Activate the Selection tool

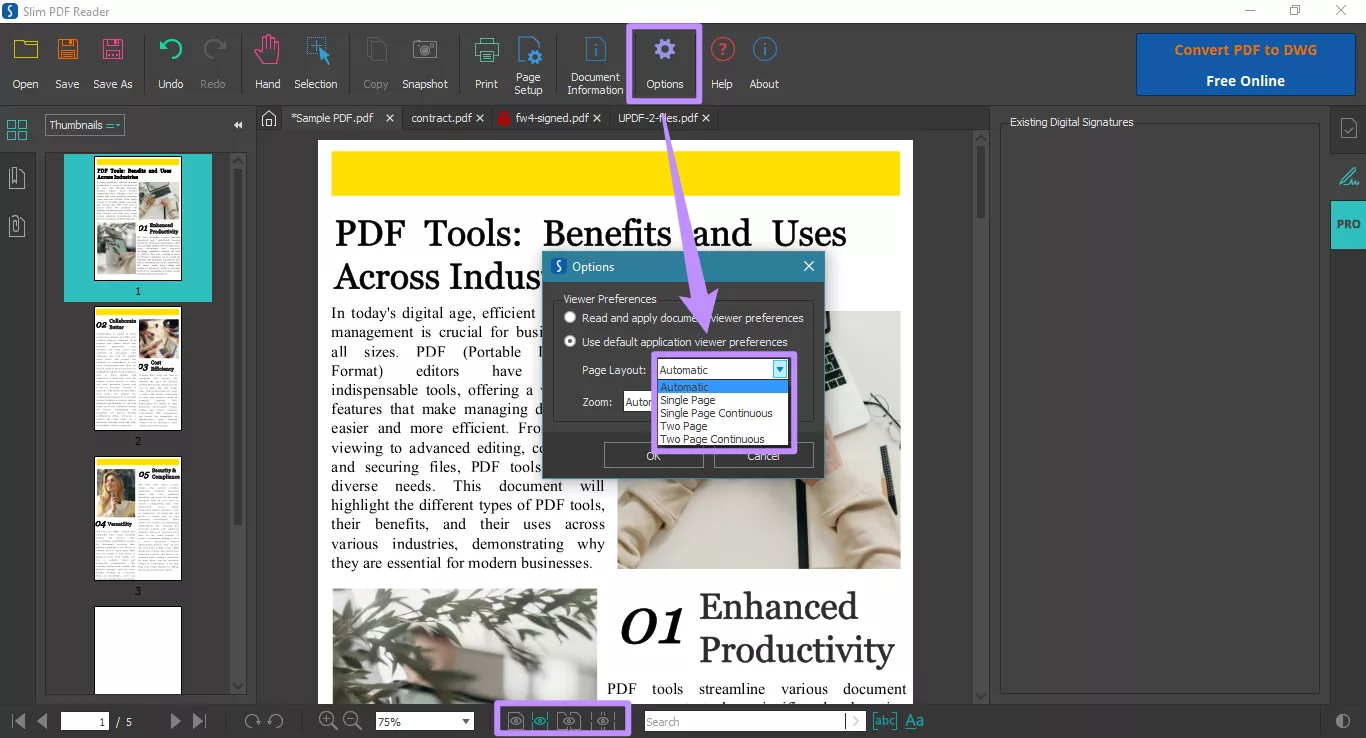pyautogui.click(x=316, y=60)
